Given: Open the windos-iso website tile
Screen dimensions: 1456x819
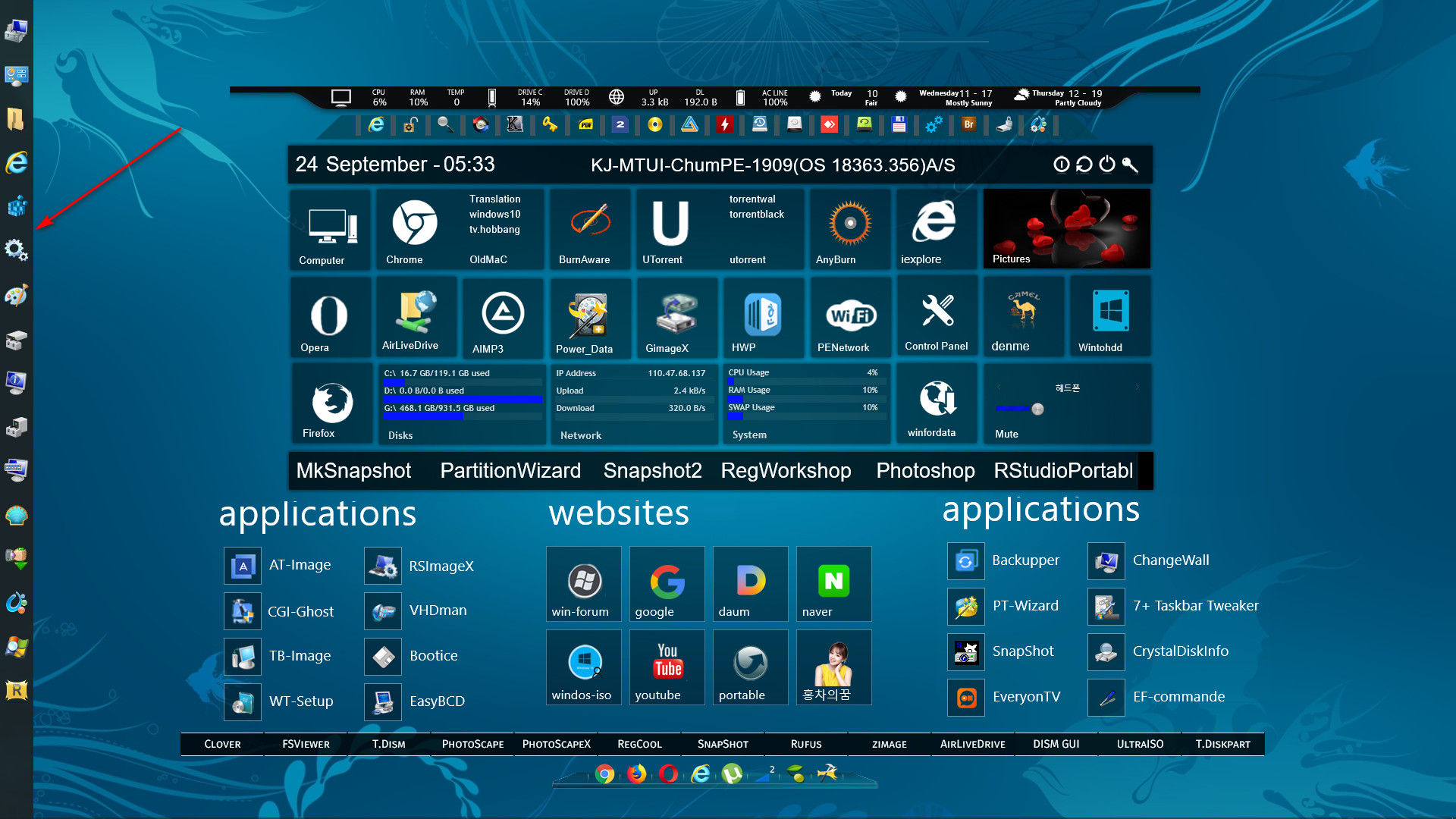Looking at the screenshot, I should [x=583, y=667].
